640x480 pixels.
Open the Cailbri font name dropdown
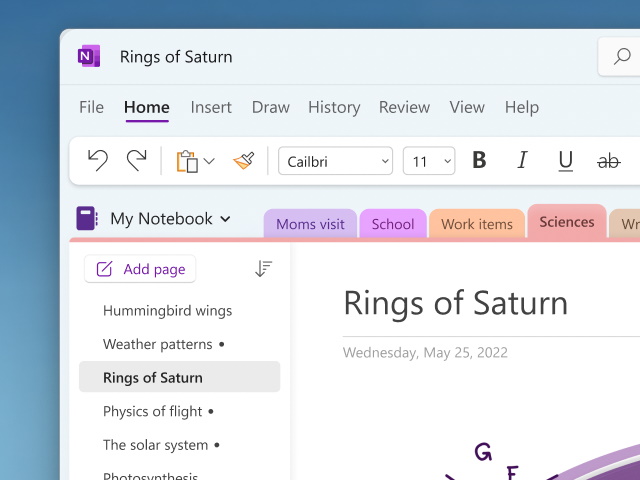point(336,161)
